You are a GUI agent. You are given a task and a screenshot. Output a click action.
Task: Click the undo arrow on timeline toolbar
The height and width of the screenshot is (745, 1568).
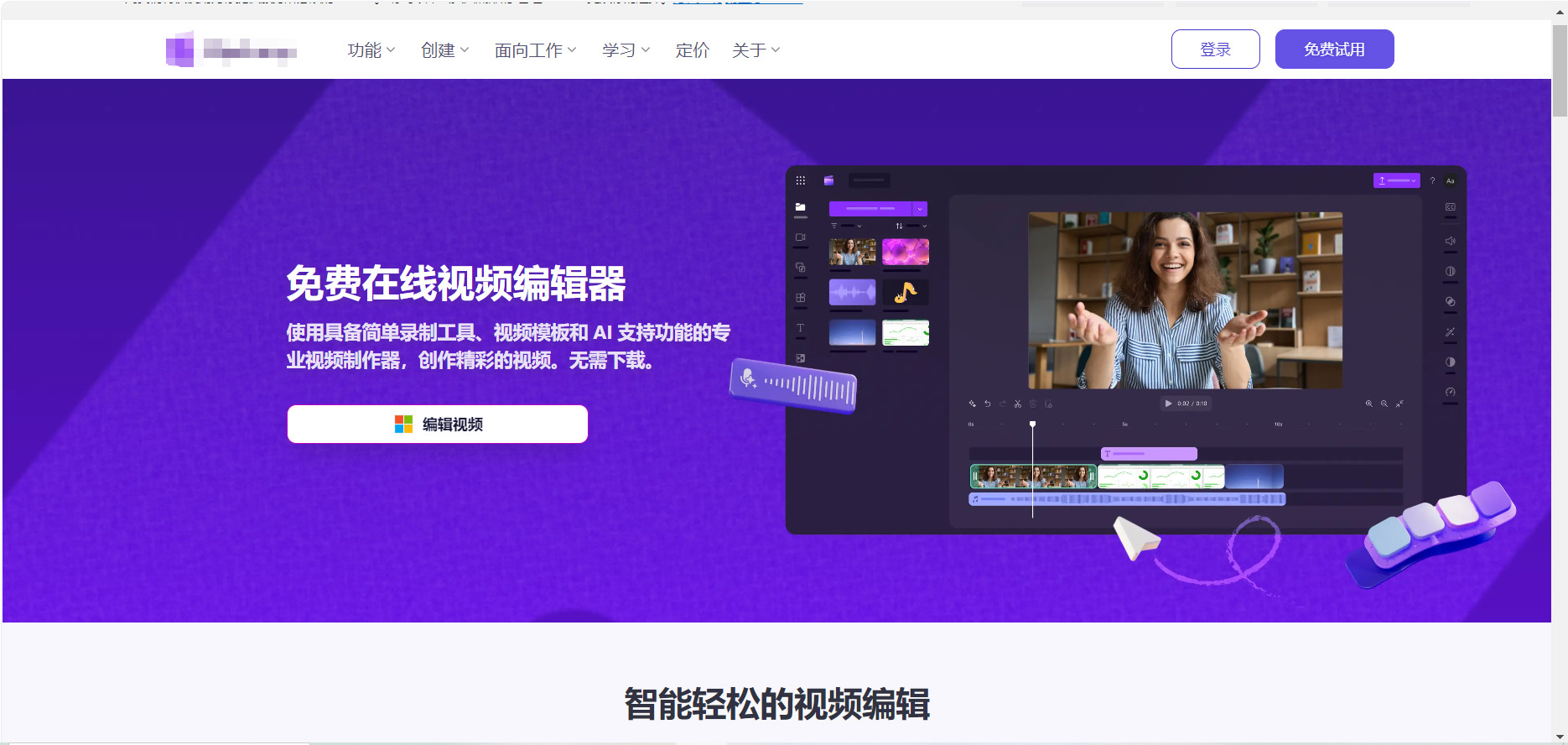pos(988,404)
